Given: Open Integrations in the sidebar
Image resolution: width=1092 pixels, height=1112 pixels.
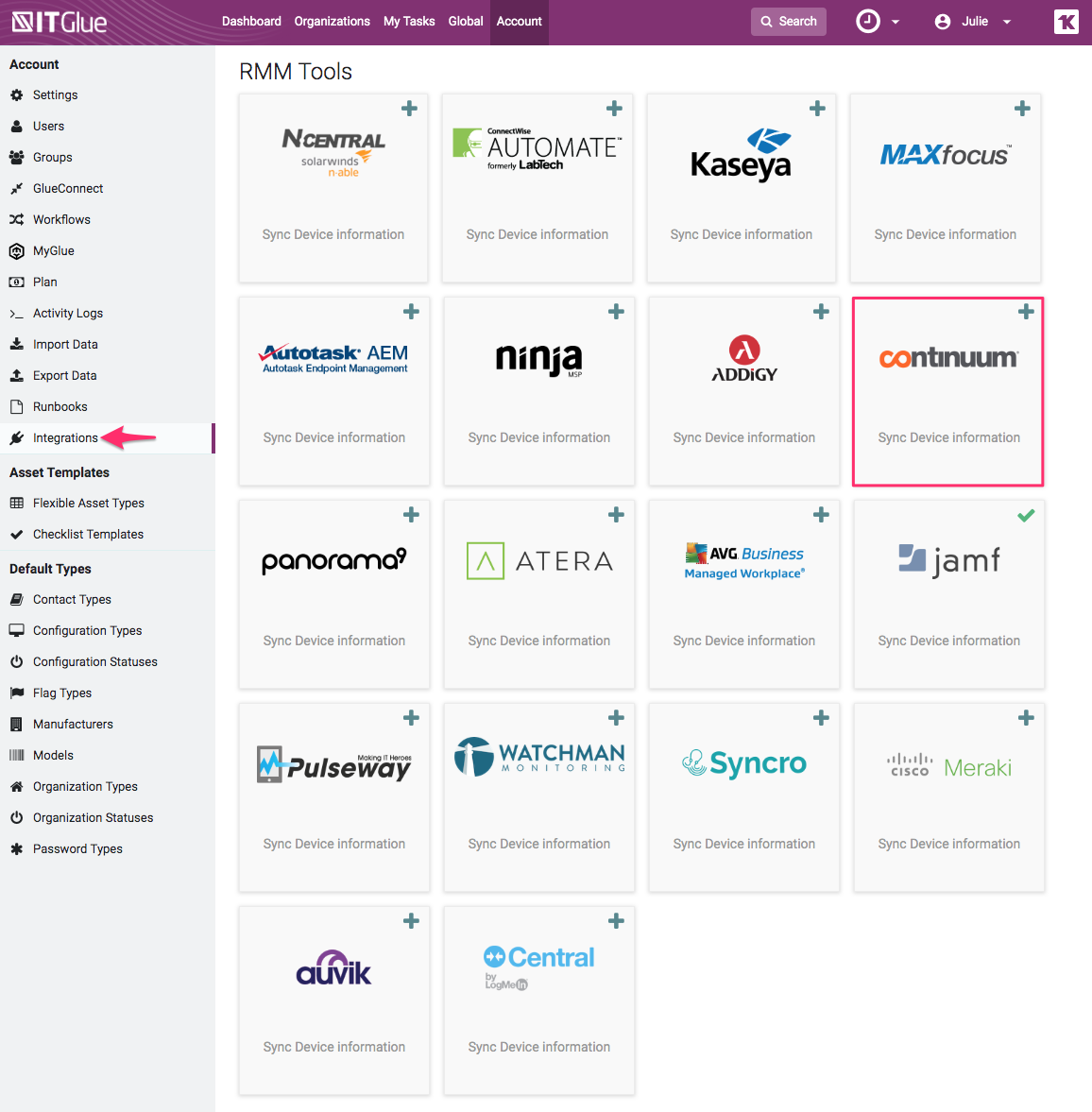Looking at the screenshot, I should 107,438.
